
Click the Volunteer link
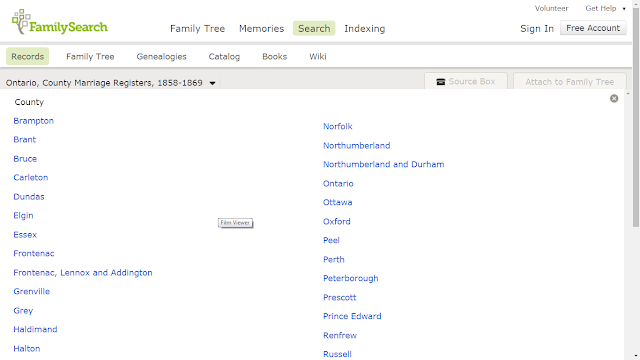(x=551, y=8)
